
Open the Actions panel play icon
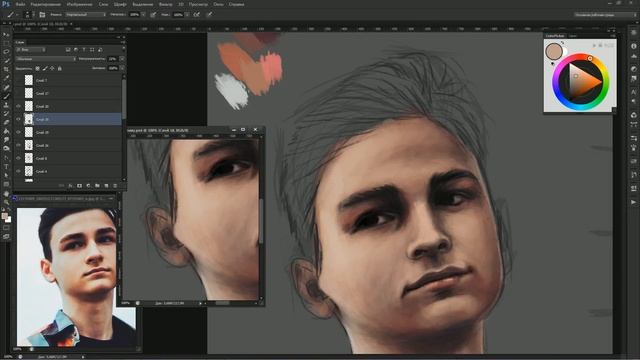click(x=633, y=202)
